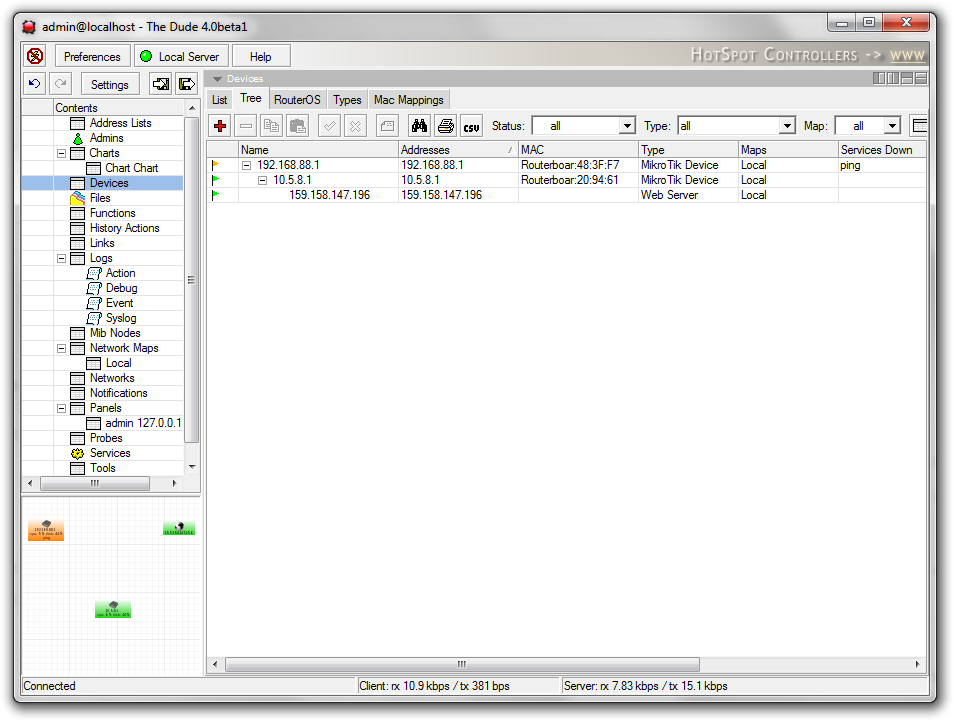Click the red disconnect icon in top toolbar

tap(35, 57)
